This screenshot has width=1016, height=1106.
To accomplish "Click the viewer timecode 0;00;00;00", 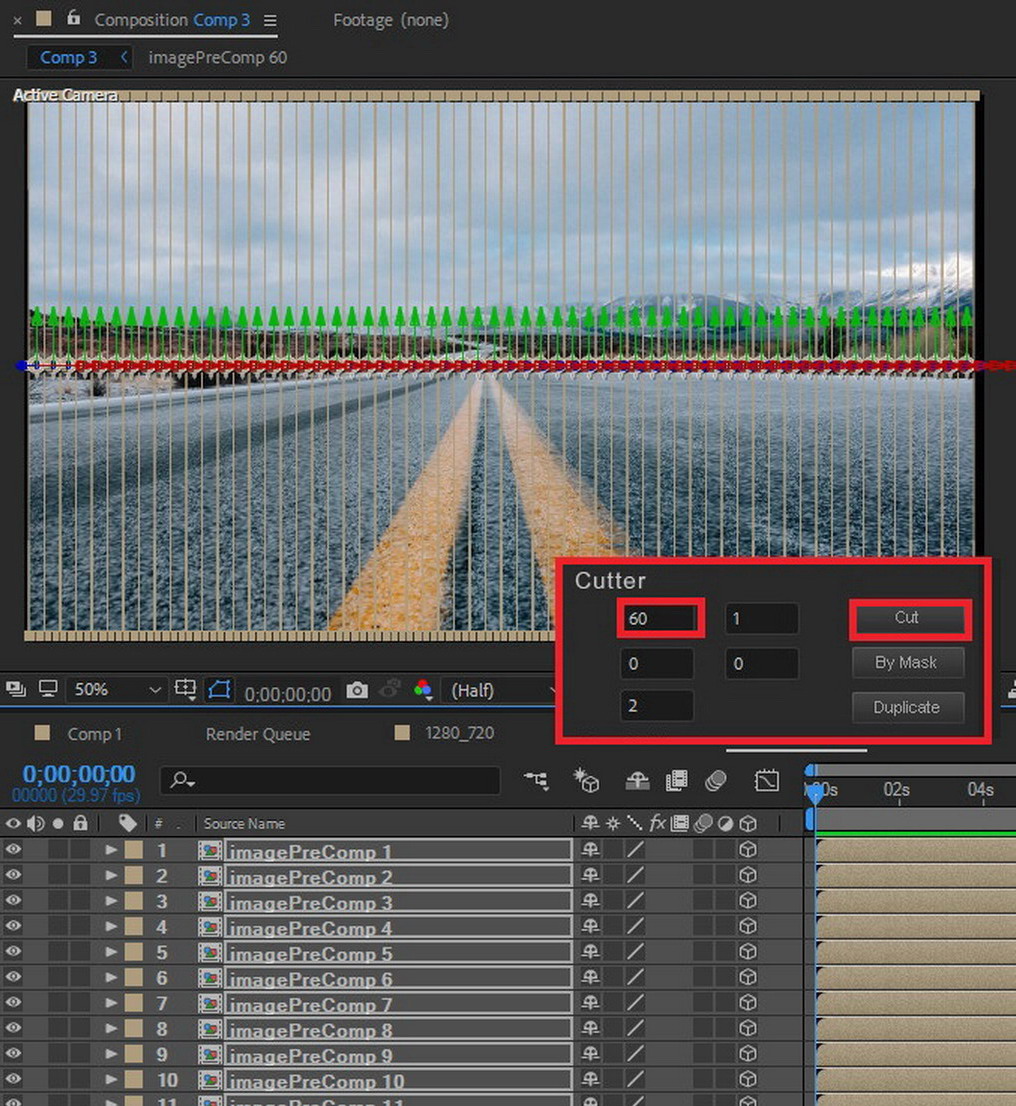I will pyautogui.click(x=288, y=694).
